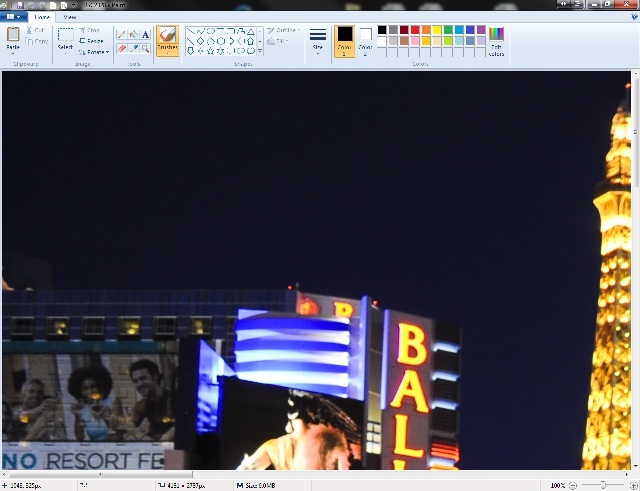Image resolution: width=640 pixels, height=491 pixels.
Task: Activate the Color 2 background box
Action: point(365,41)
